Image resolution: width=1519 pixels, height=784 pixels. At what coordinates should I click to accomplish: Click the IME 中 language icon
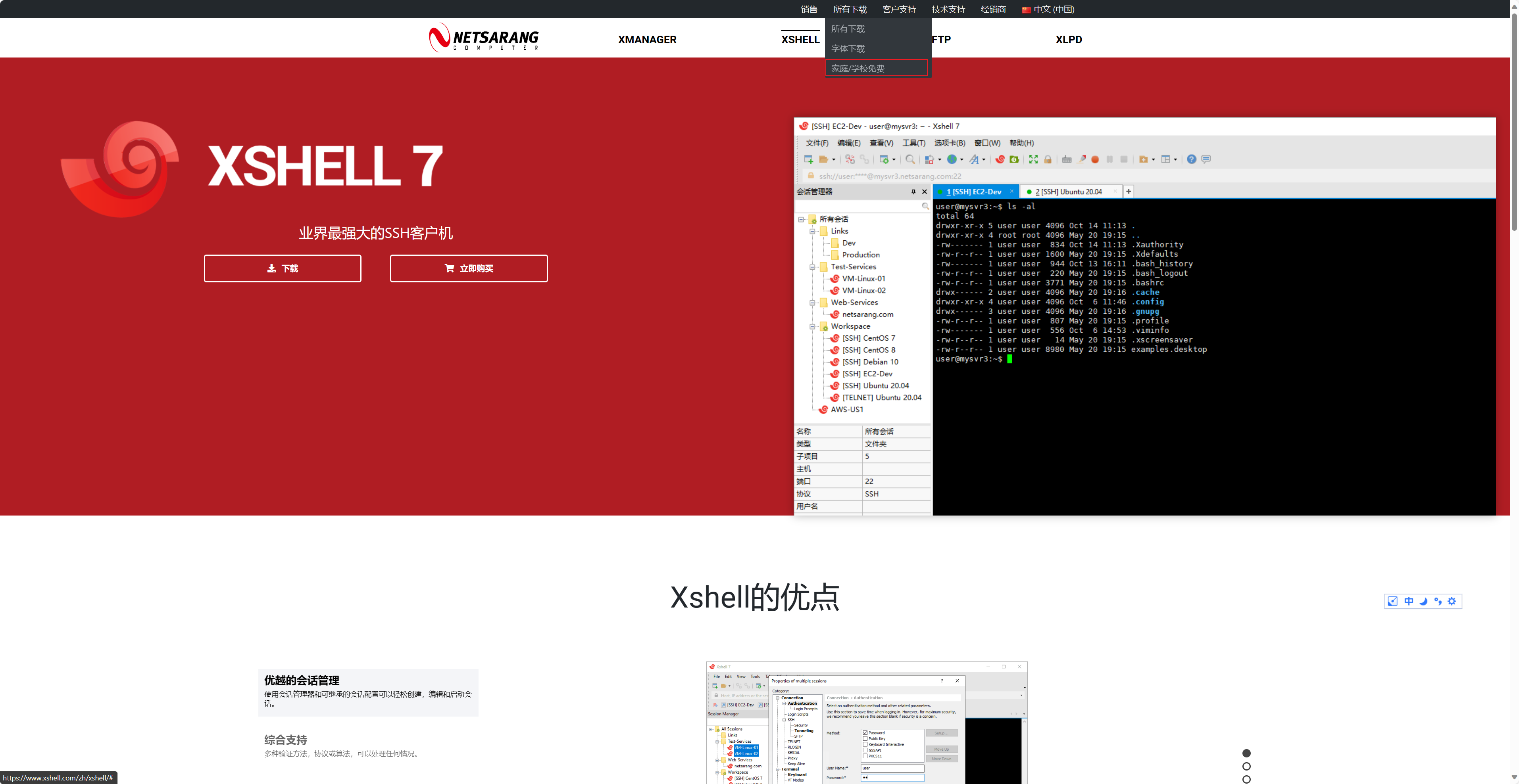tap(1409, 601)
